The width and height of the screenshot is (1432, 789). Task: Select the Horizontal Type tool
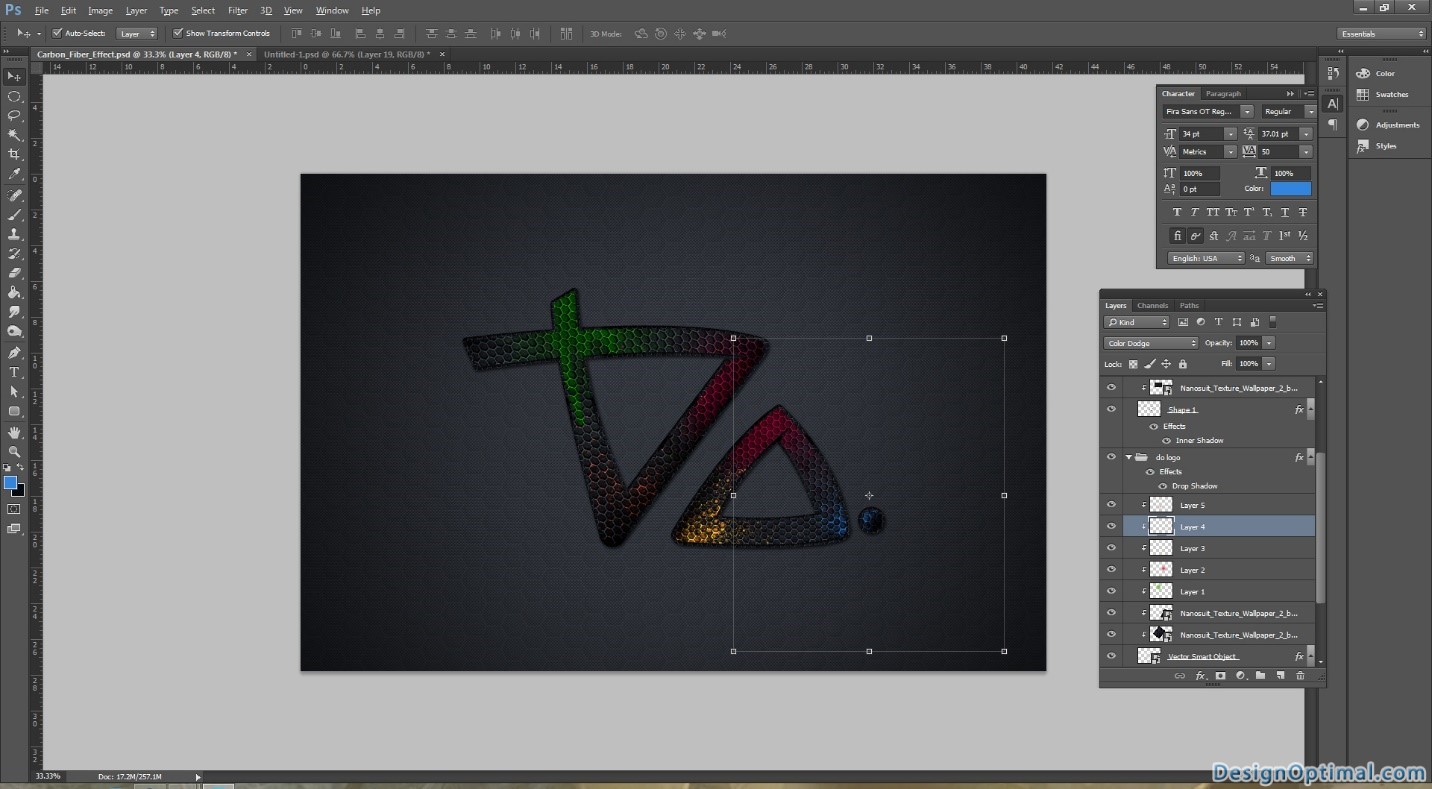click(x=14, y=372)
